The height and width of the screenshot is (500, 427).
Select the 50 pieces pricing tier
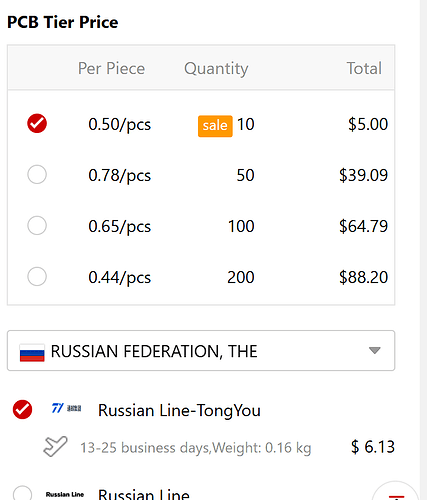pos(37,174)
